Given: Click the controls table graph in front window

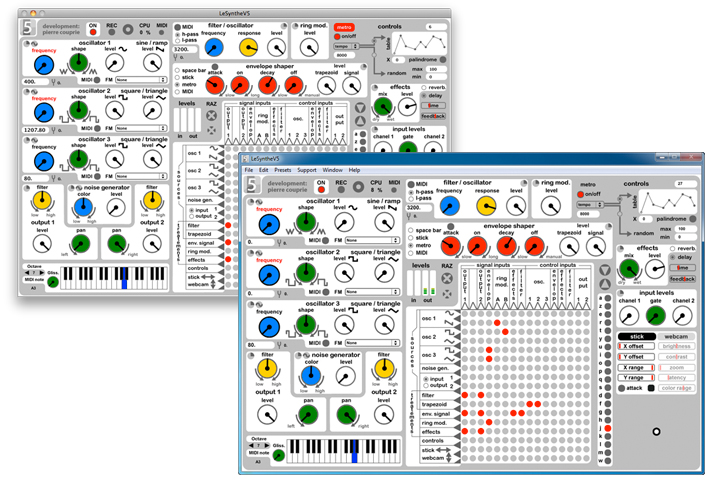Looking at the screenshot, I should point(667,202).
